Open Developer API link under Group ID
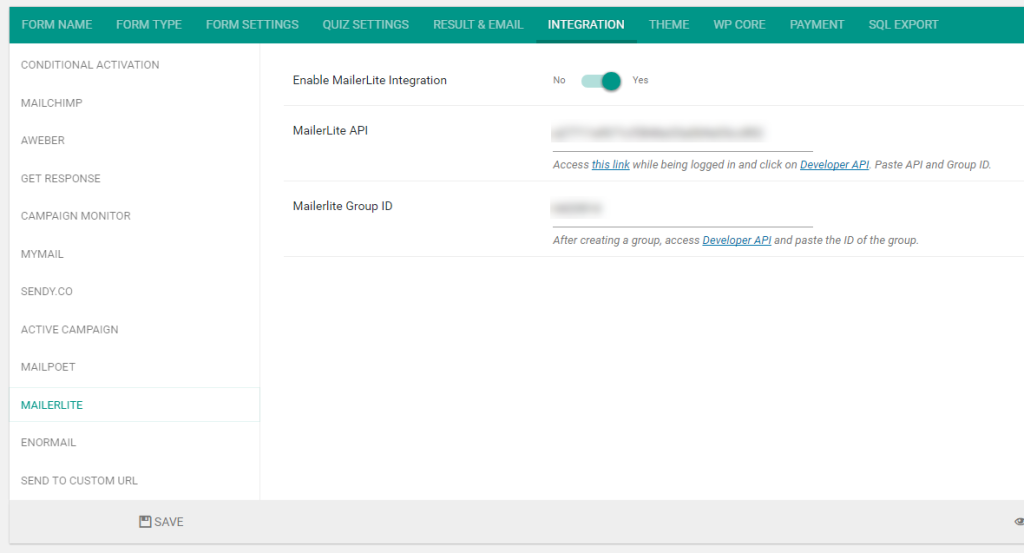The height and width of the screenshot is (553, 1024). pyautogui.click(x=737, y=240)
